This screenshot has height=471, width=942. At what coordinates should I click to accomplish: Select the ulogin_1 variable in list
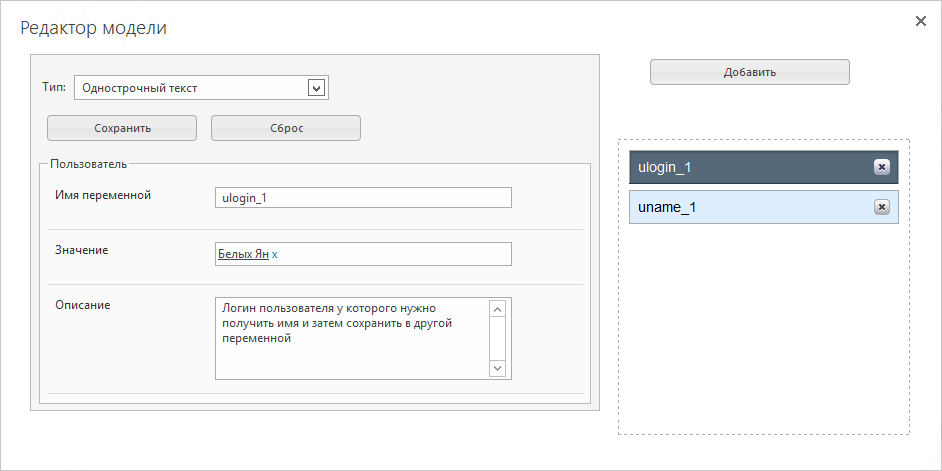coord(764,167)
